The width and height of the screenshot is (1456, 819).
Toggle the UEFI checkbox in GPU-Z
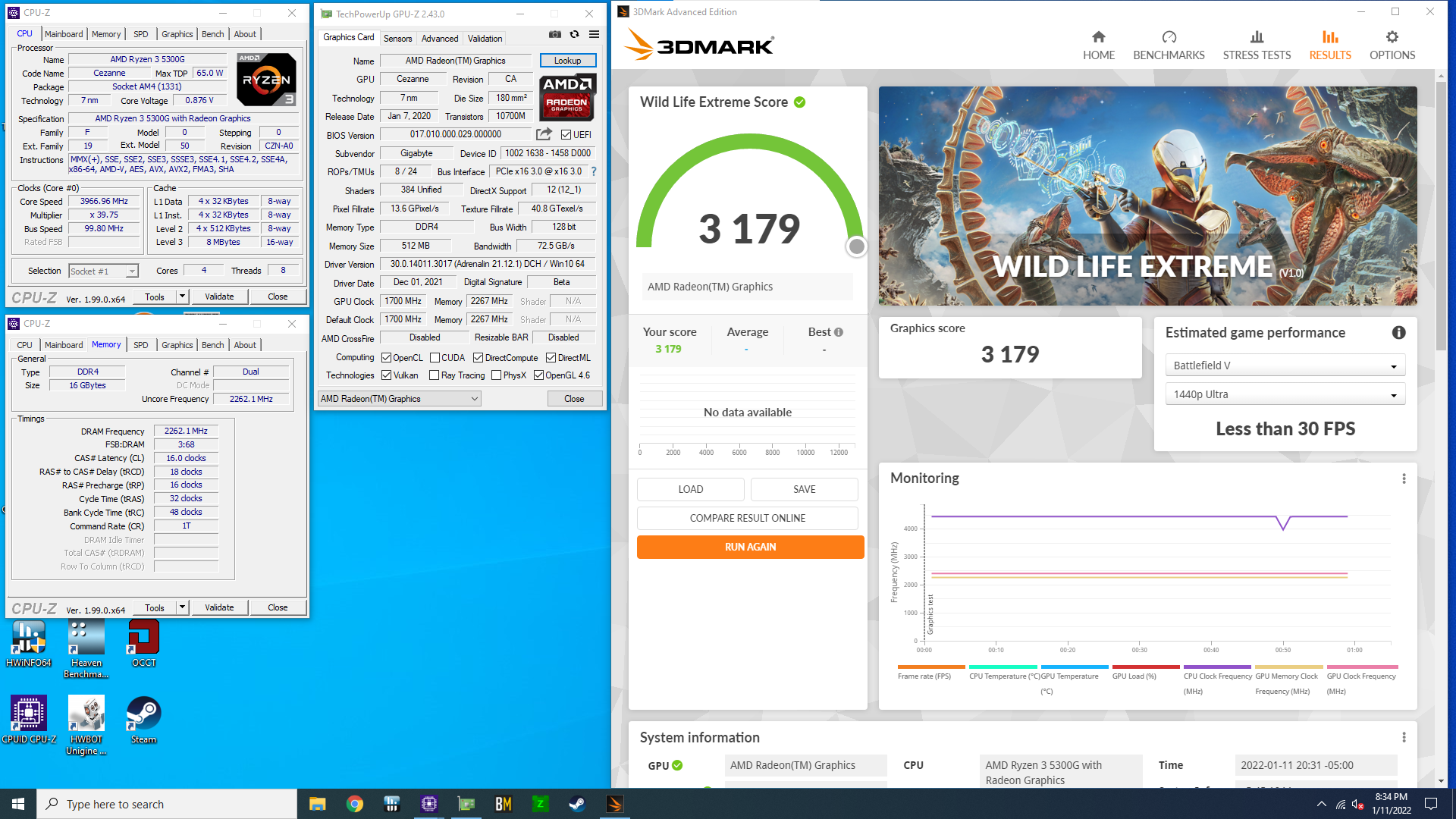point(566,135)
